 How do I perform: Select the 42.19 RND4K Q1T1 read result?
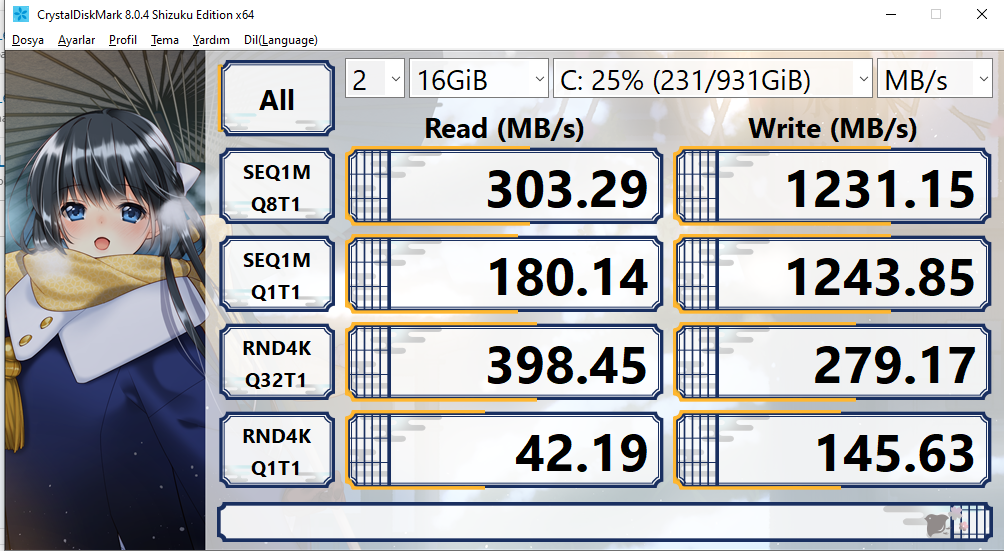(x=505, y=451)
